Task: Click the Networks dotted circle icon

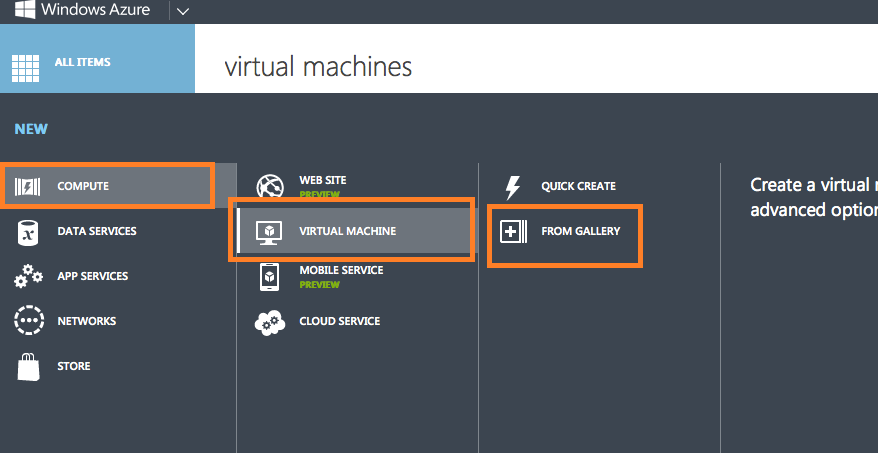Action: 29,321
